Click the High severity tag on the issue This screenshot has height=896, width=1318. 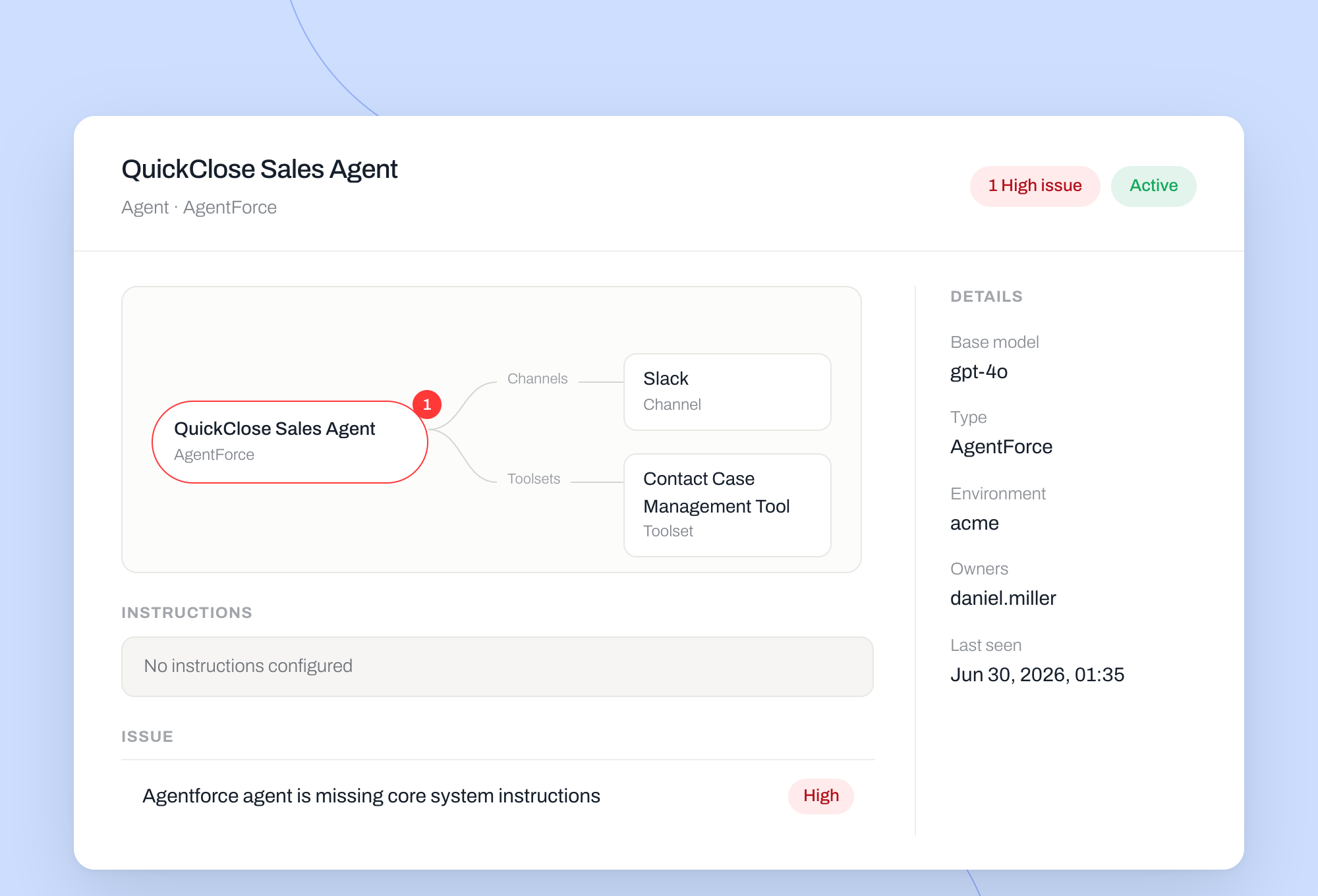[821, 796]
